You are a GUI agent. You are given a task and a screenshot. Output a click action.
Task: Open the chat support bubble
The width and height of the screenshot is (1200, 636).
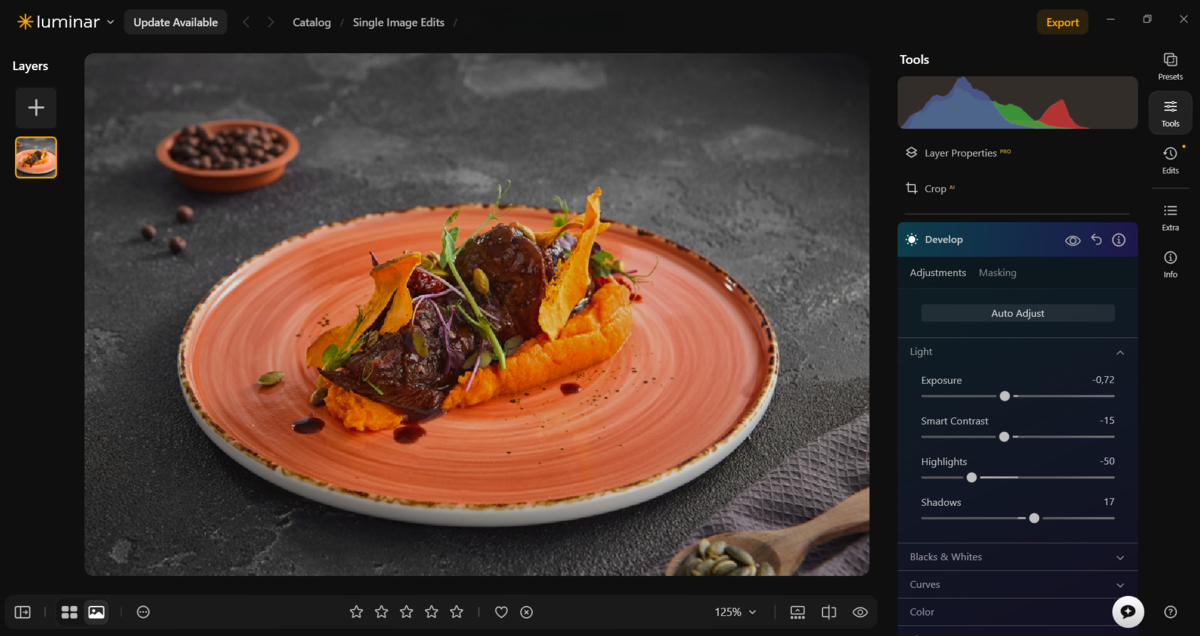[1128, 612]
